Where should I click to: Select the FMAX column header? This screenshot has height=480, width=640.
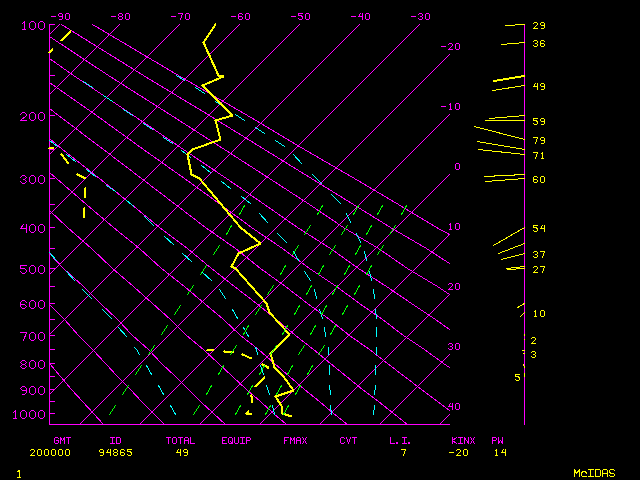(x=295, y=440)
